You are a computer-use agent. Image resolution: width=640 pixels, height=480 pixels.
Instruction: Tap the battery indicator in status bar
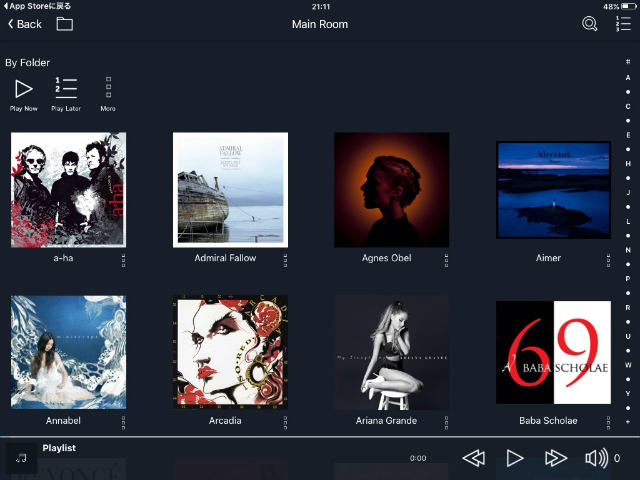point(629,7)
